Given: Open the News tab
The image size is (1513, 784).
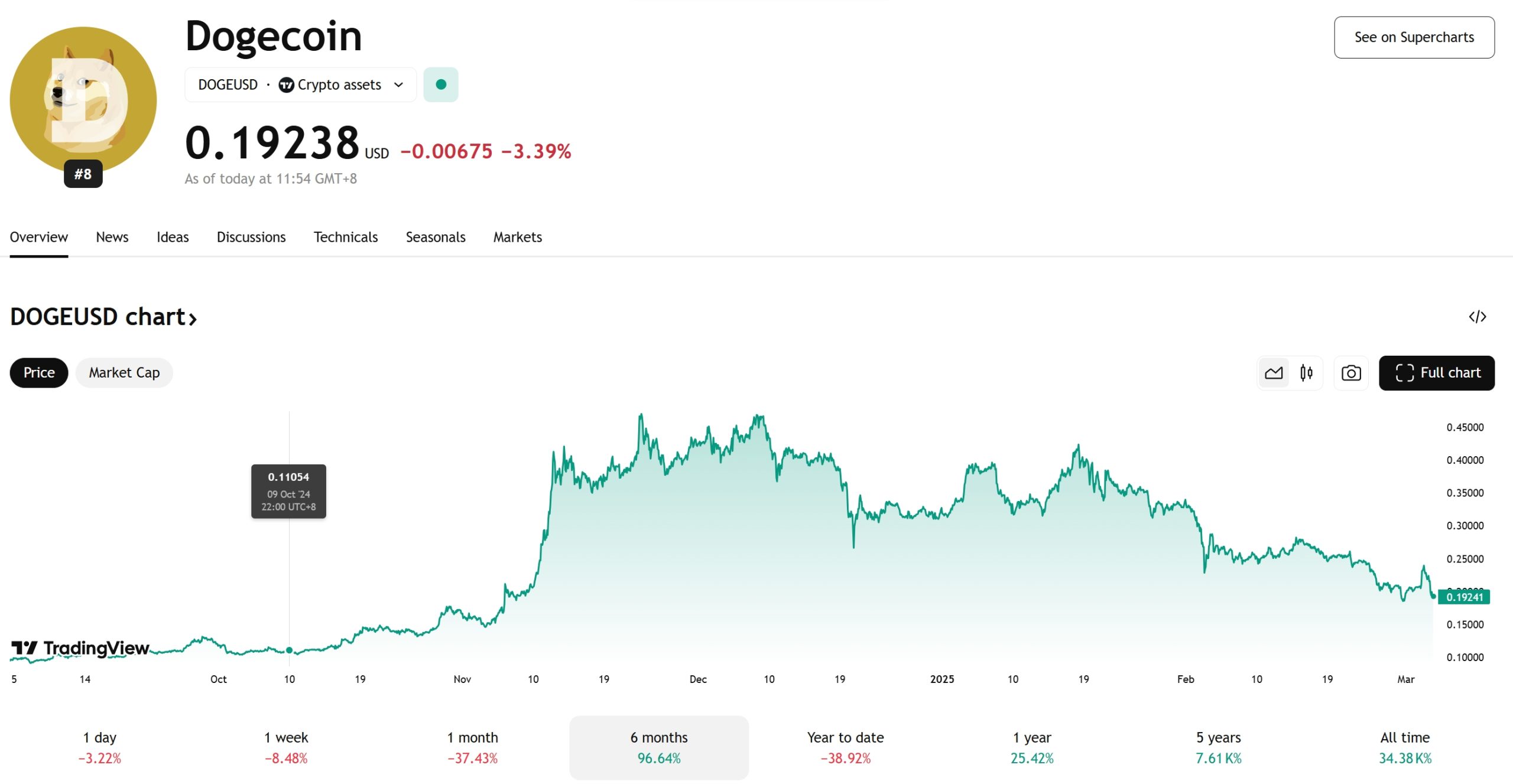Looking at the screenshot, I should tap(112, 237).
